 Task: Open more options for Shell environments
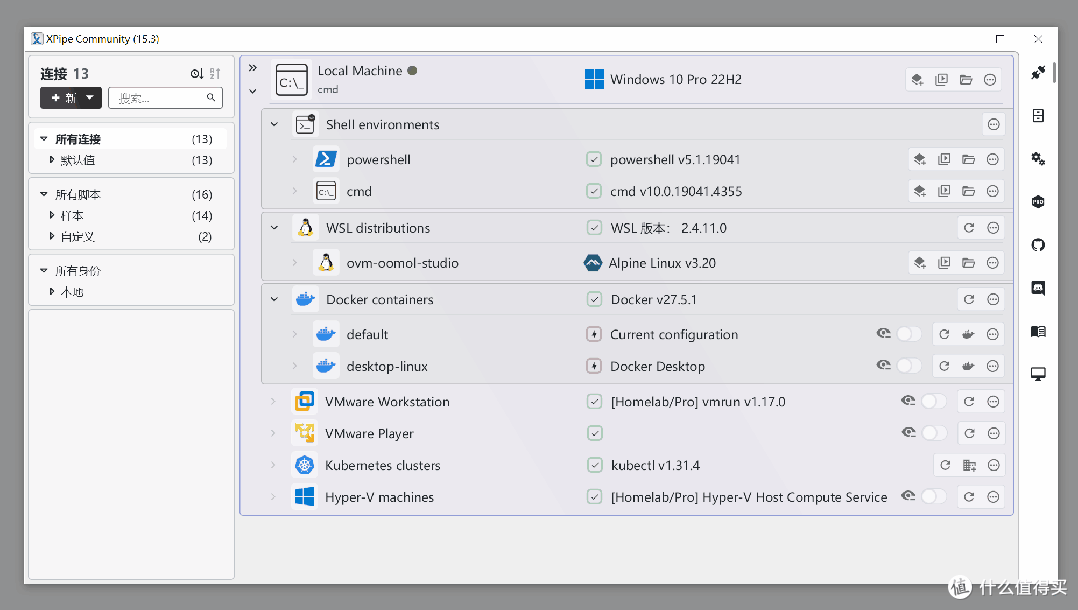tap(993, 124)
